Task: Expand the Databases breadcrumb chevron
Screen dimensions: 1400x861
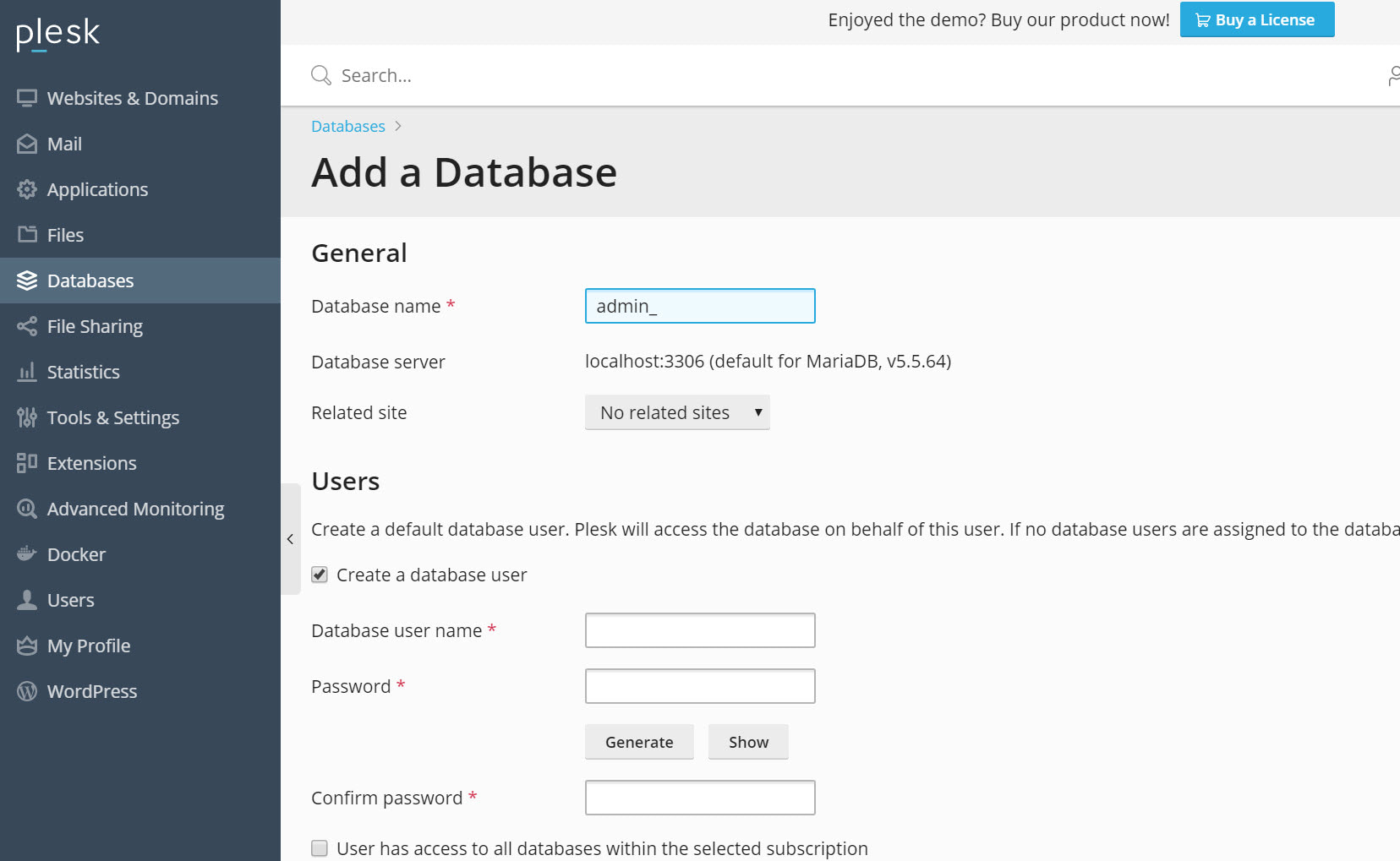Action: click(396, 126)
